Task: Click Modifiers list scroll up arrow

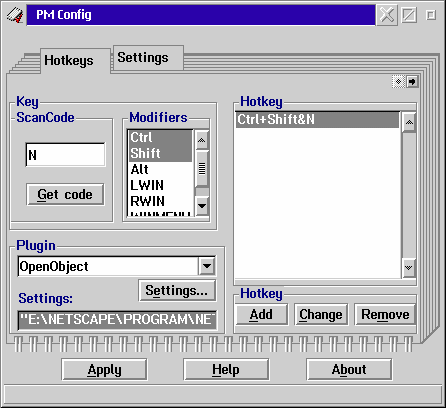Action: point(202,140)
